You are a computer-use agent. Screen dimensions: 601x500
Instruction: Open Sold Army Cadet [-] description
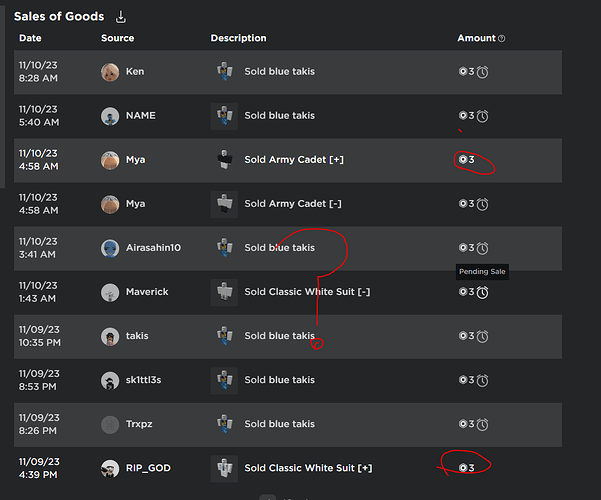coord(293,204)
